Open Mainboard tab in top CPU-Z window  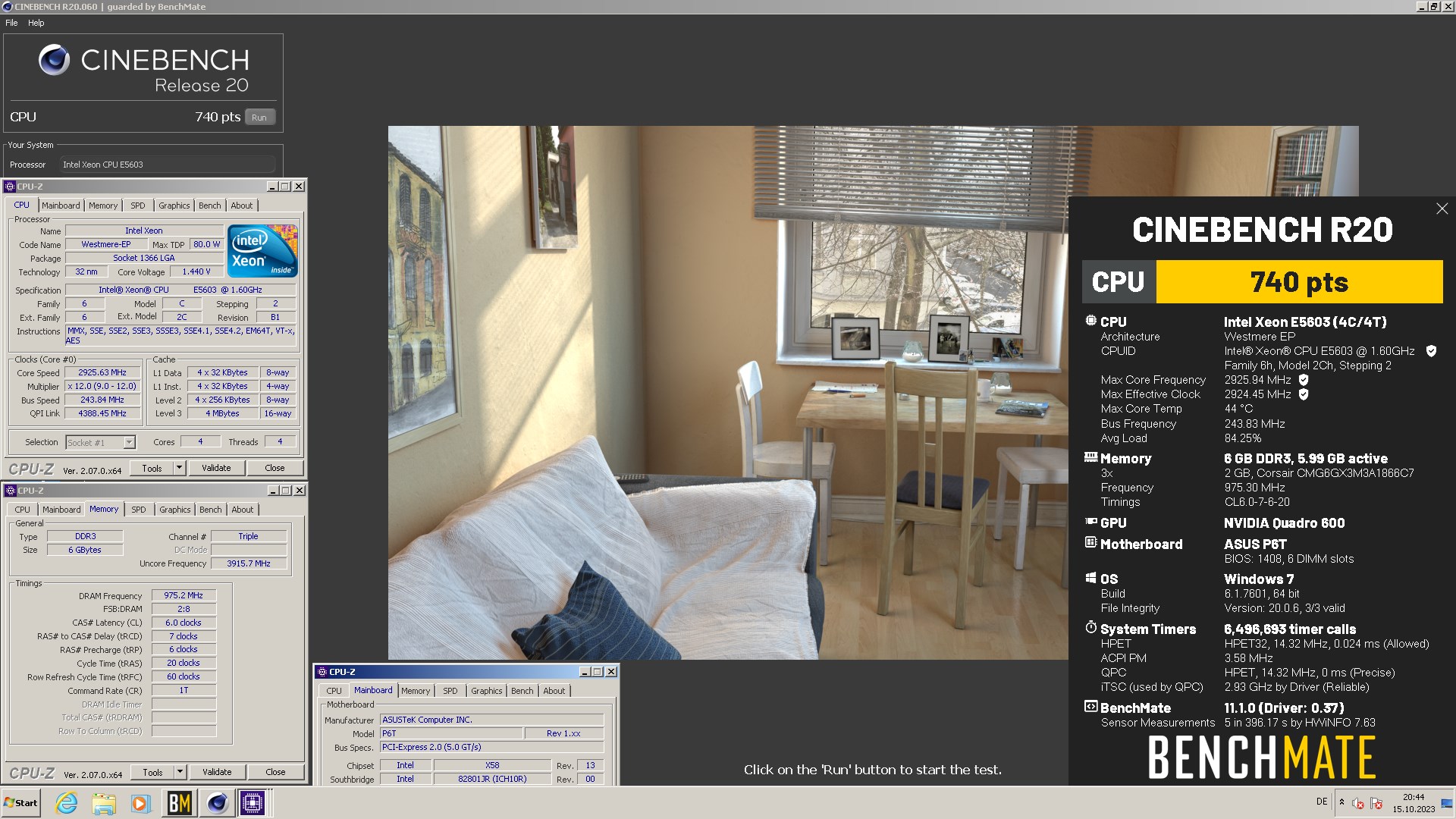61,206
